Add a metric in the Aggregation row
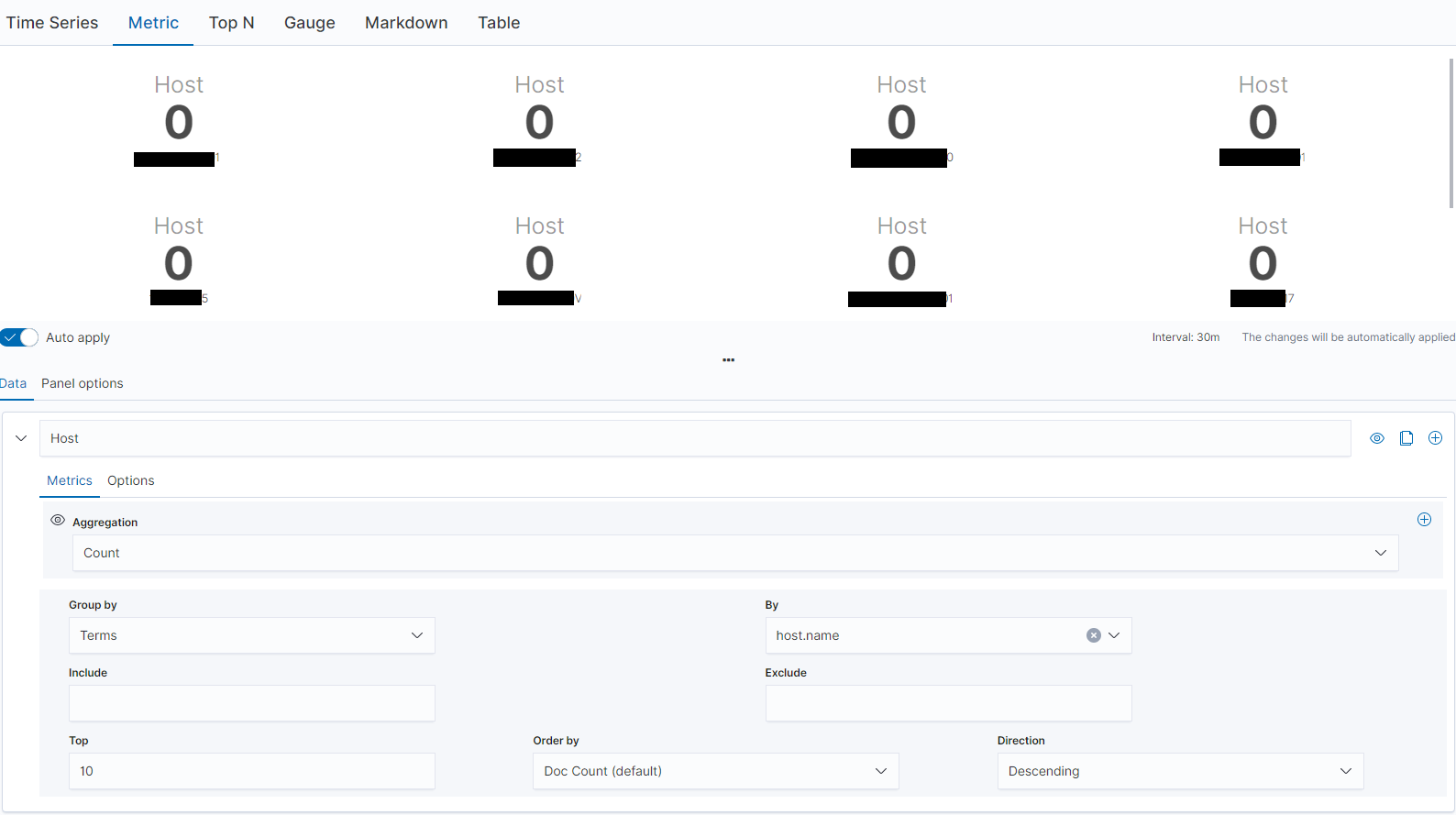 pyautogui.click(x=1424, y=520)
